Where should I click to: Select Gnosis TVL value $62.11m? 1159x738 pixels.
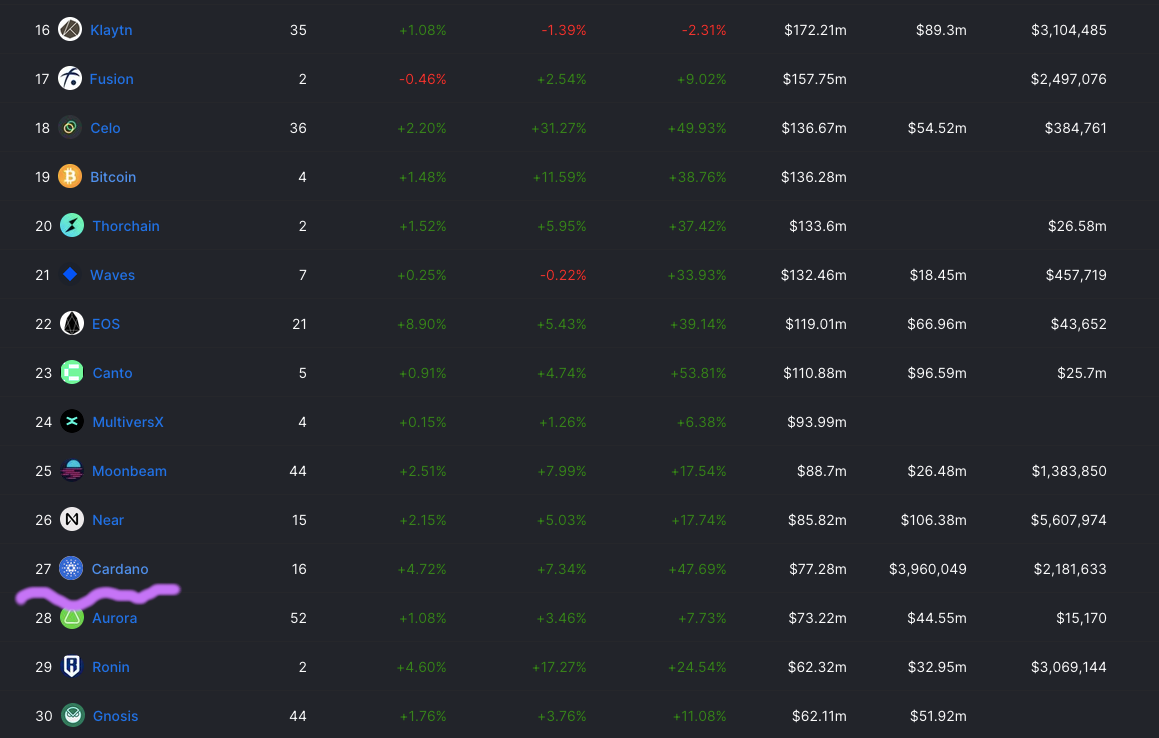[819, 717]
